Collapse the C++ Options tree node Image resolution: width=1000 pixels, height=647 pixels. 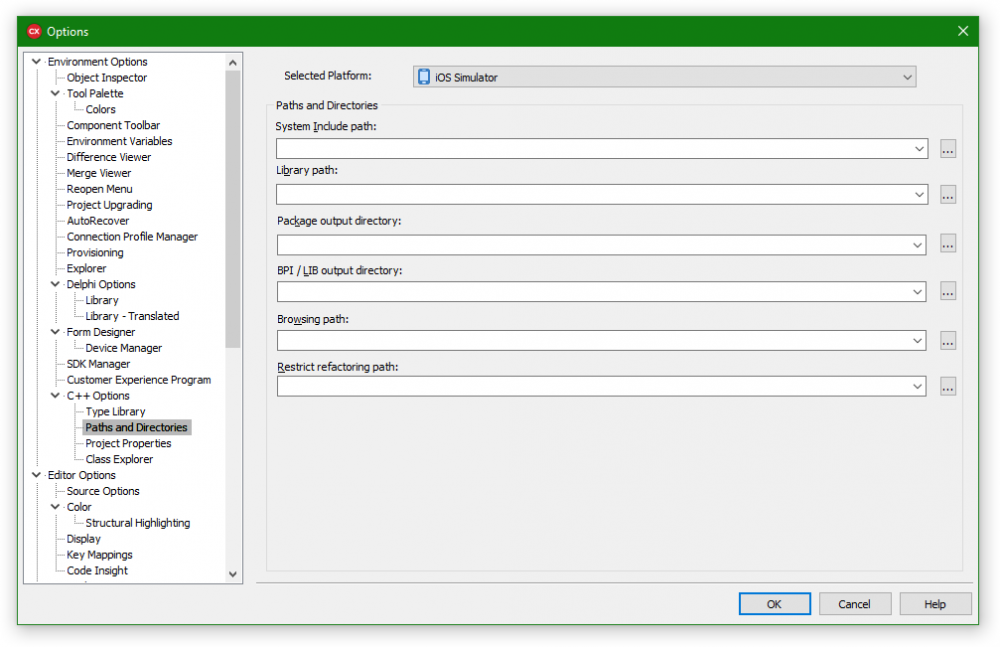(55, 396)
